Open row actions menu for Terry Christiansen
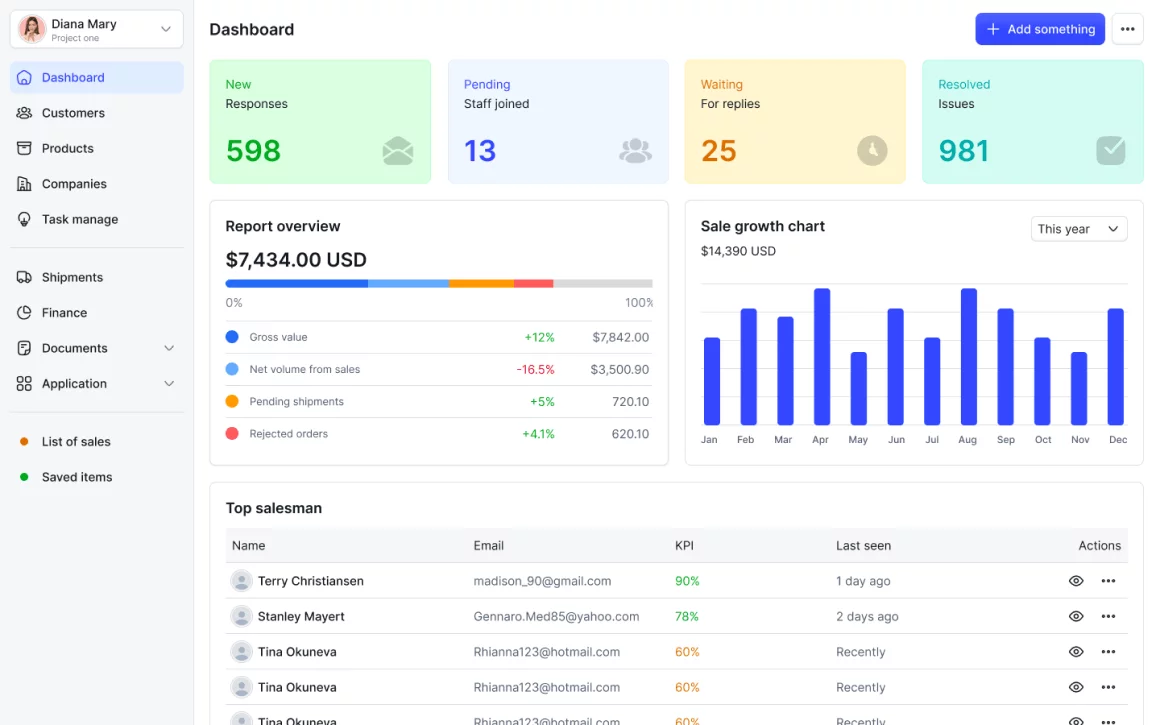This screenshot has height=725, width=1160. (x=1108, y=581)
